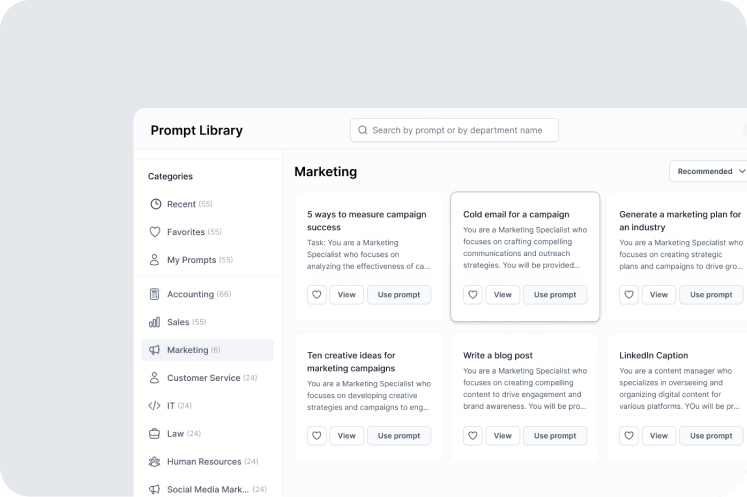Click the code brackets icon beside IT
Image resolution: width=747 pixels, height=497 pixels.
pyautogui.click(x=155, y=406)
